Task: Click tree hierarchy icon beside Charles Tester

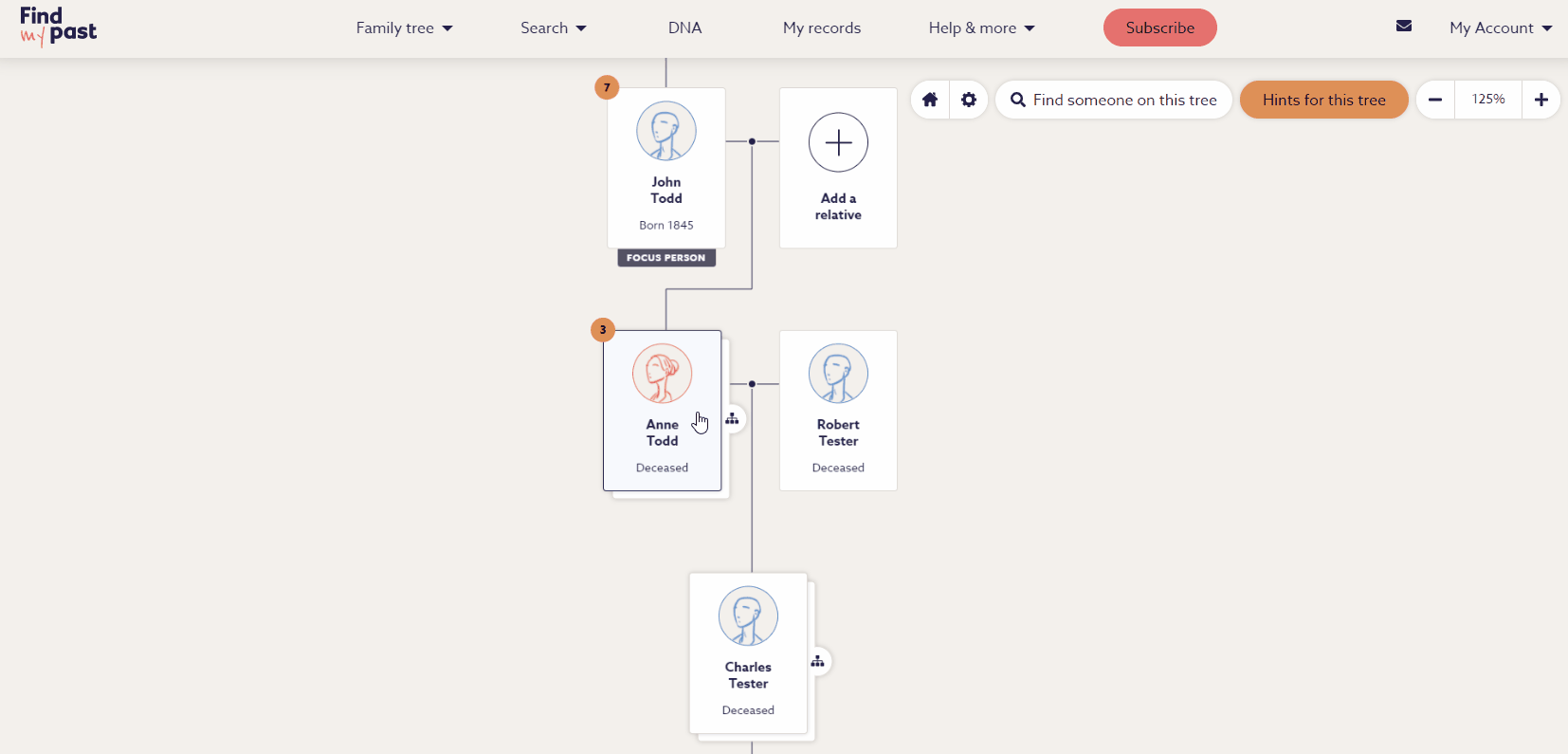Action: (817, 661)
